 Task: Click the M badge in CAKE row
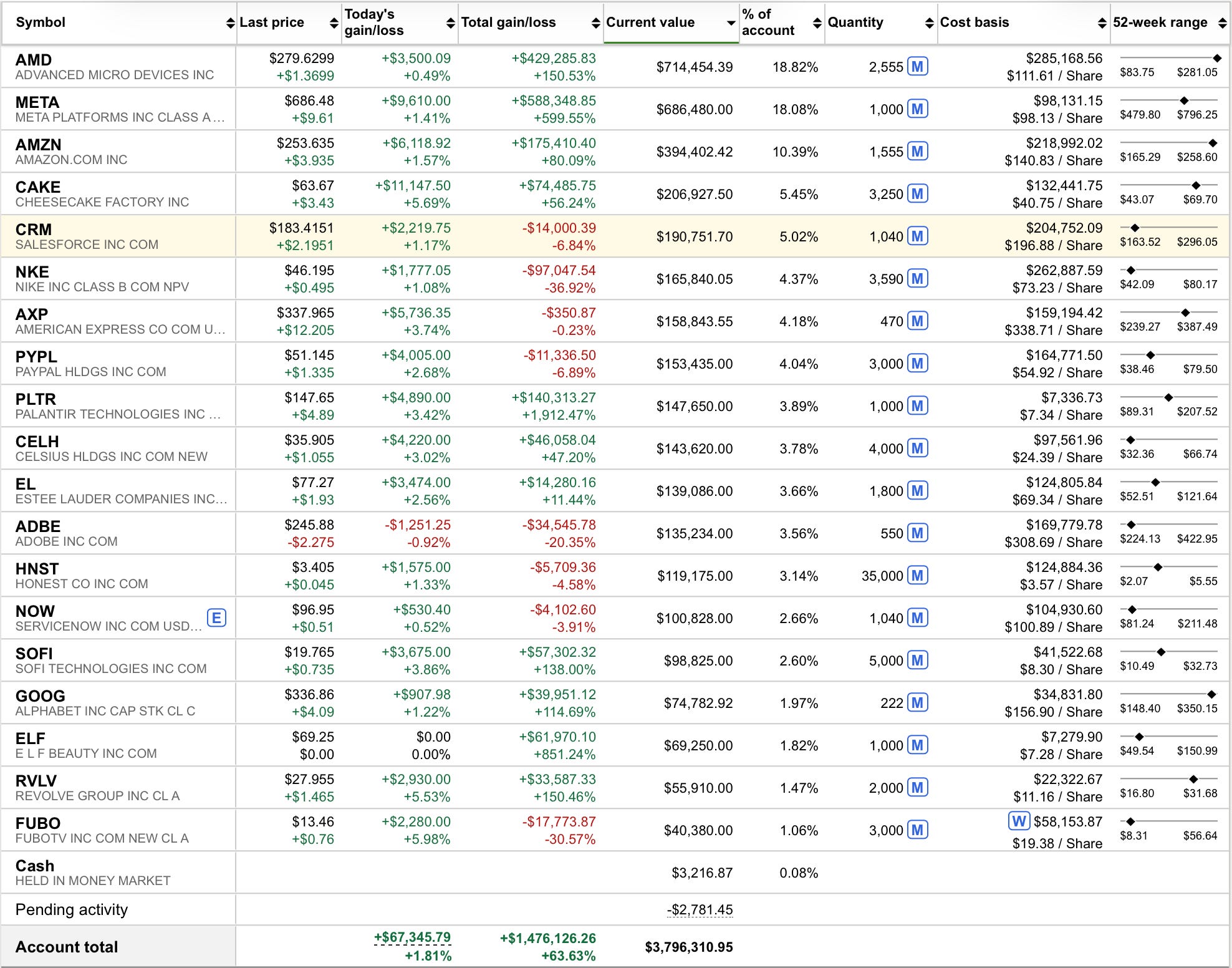point(917,193)
